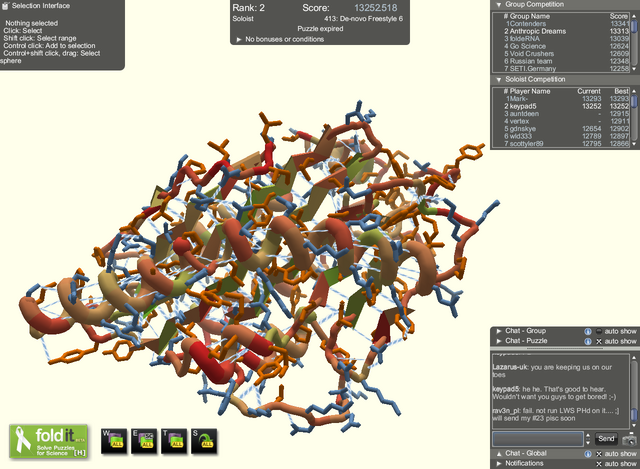Screen dimensions: 640x469
Task: Toggle auto show for Chat - Group
Action: 599,331
